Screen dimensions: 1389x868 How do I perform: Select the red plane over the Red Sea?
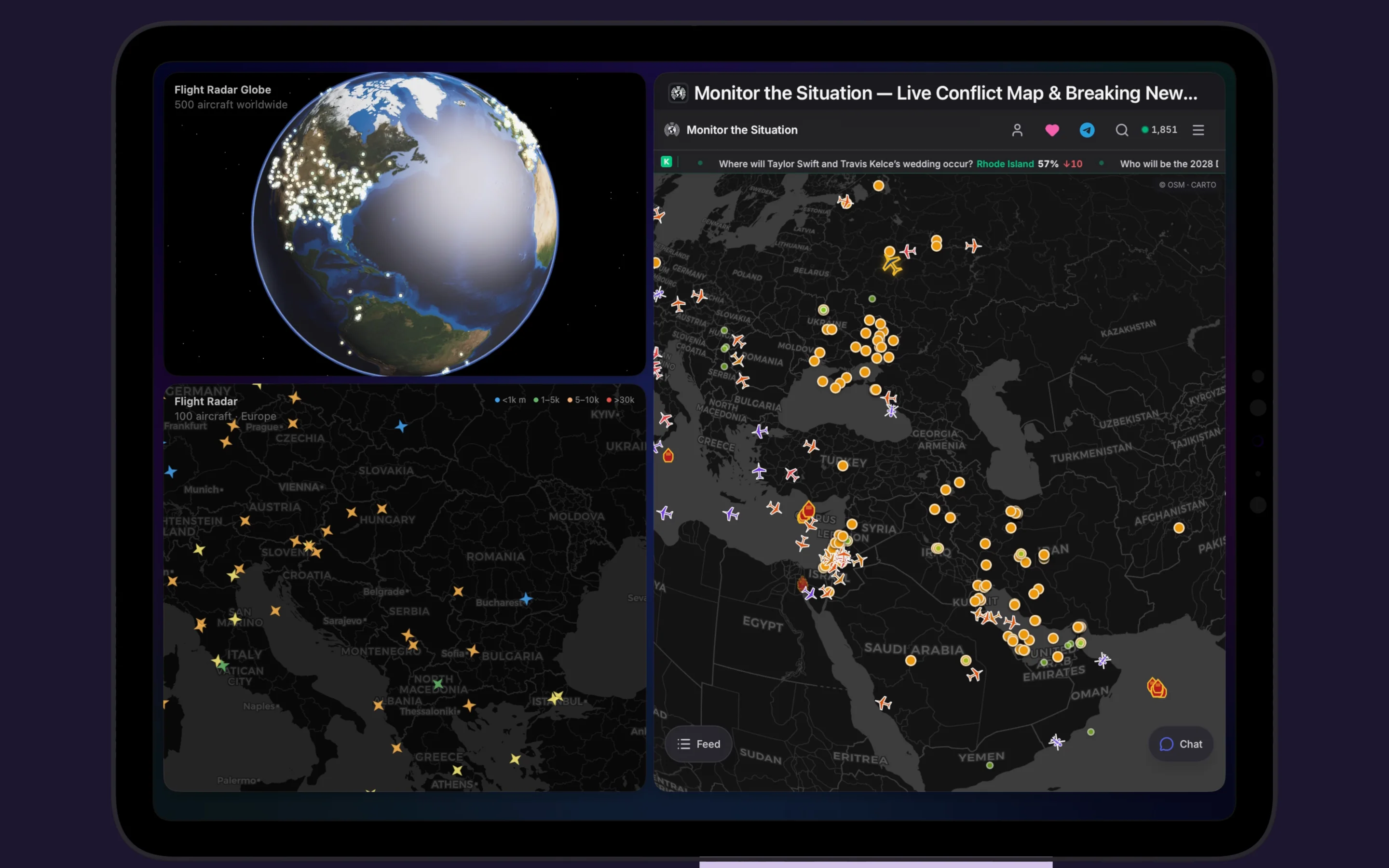click(884, 703)
